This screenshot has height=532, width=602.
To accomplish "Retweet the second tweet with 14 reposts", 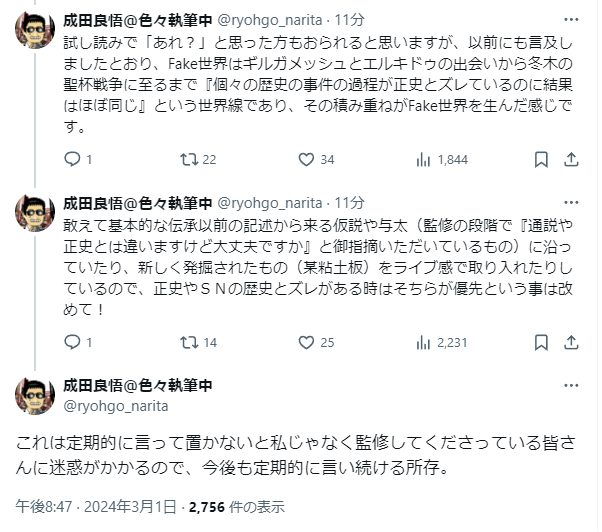I will pos(187,342).
